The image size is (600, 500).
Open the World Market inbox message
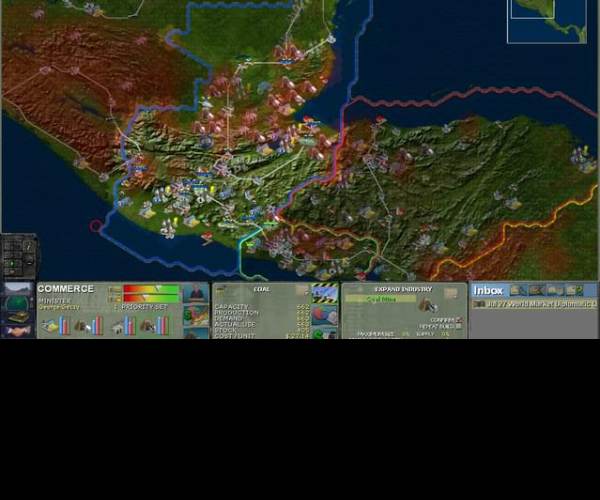535,304
